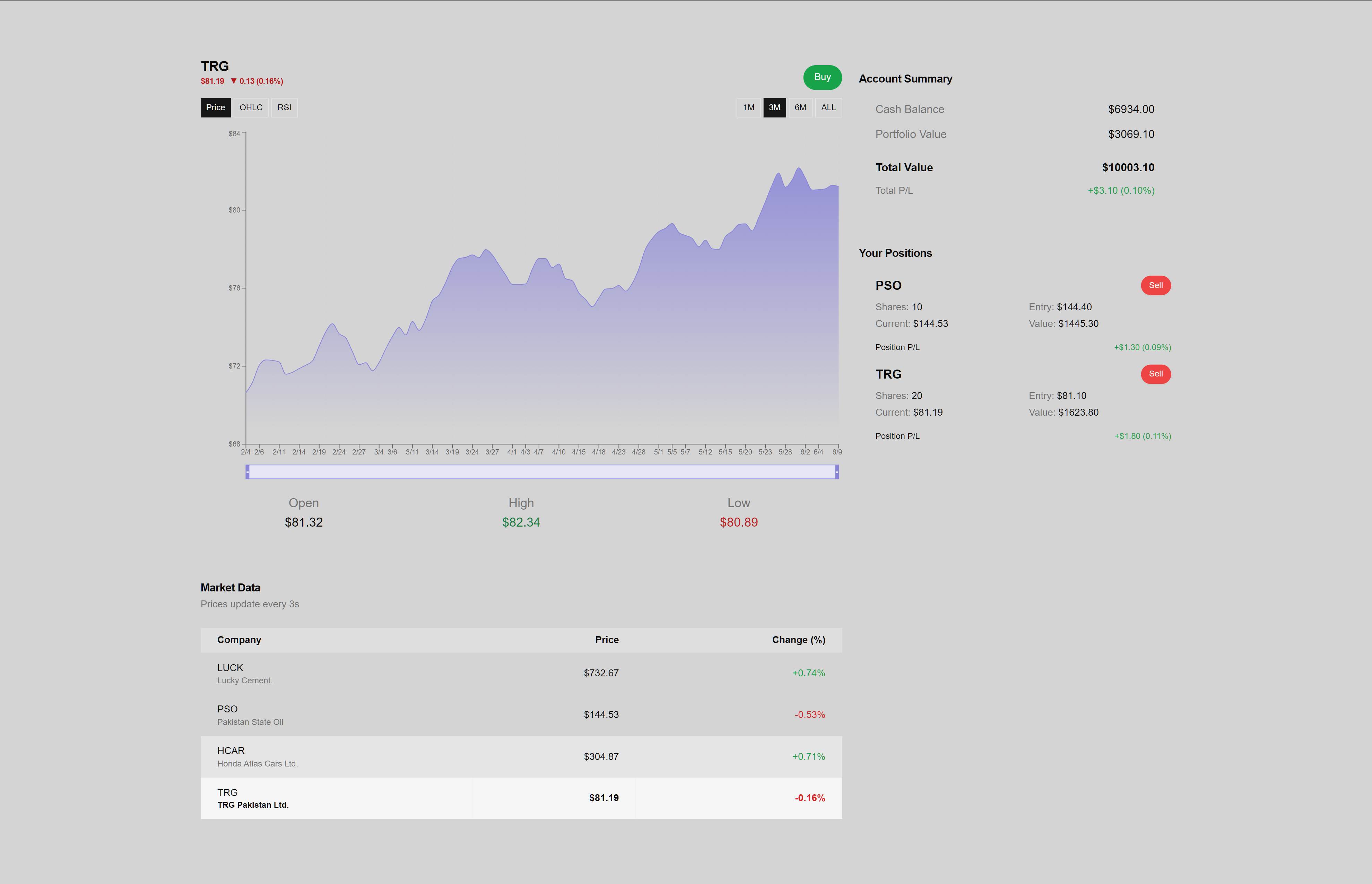1372x884 pixels.
Task: Click the TRG chart title
Action: point(215,66)
